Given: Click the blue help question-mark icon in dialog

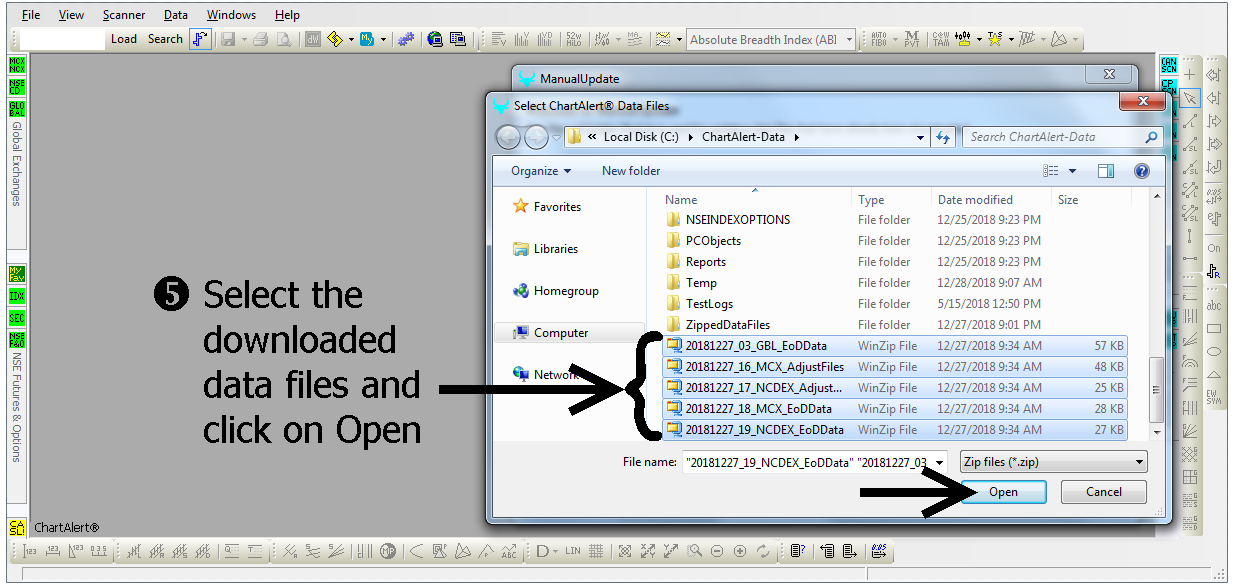Looking at the screenshot, I should point(1142,171).
